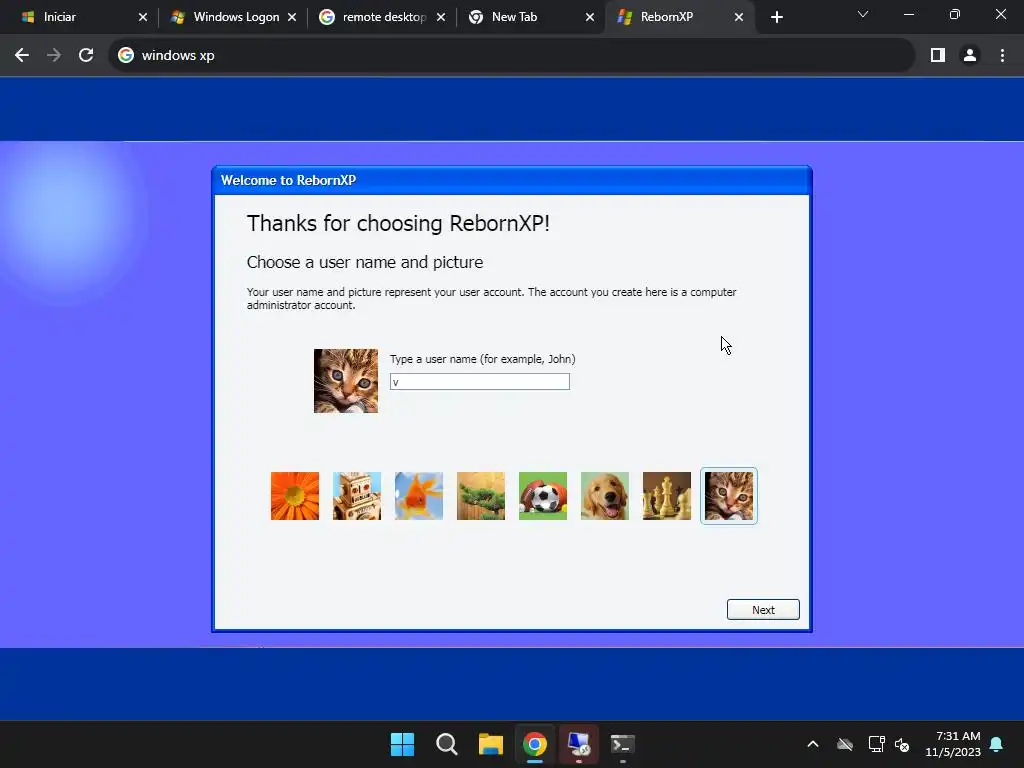Image resolution: width=1024 pixels, height=768 pixels.
Task: Open the Chrome three-dot menu
Action: point(1002,56)
